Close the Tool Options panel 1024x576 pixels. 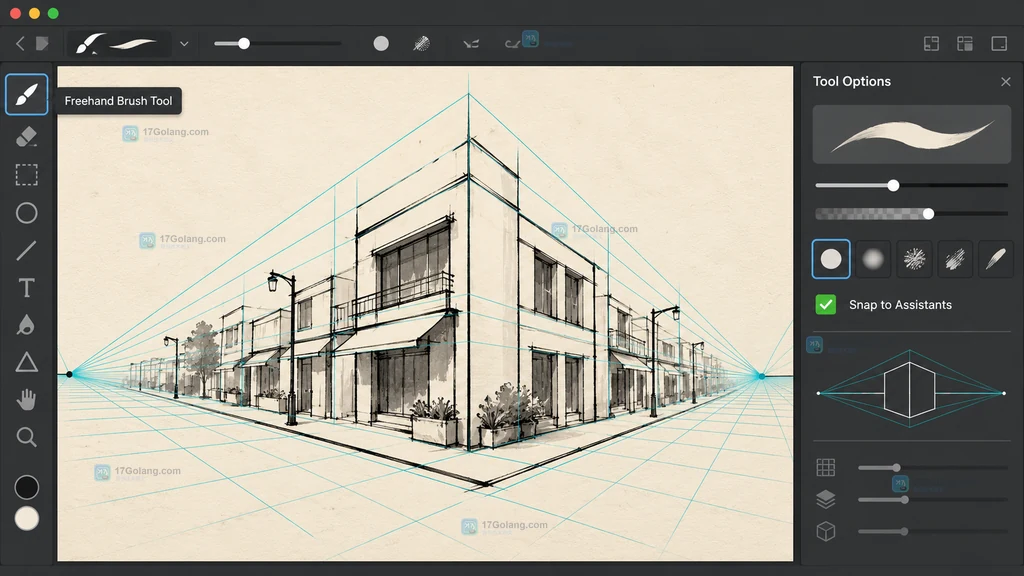tap(1006, 82)
